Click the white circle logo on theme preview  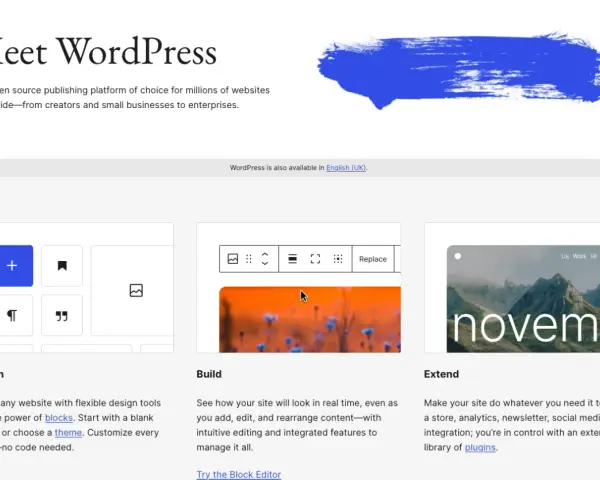click(x=458, y=256)
